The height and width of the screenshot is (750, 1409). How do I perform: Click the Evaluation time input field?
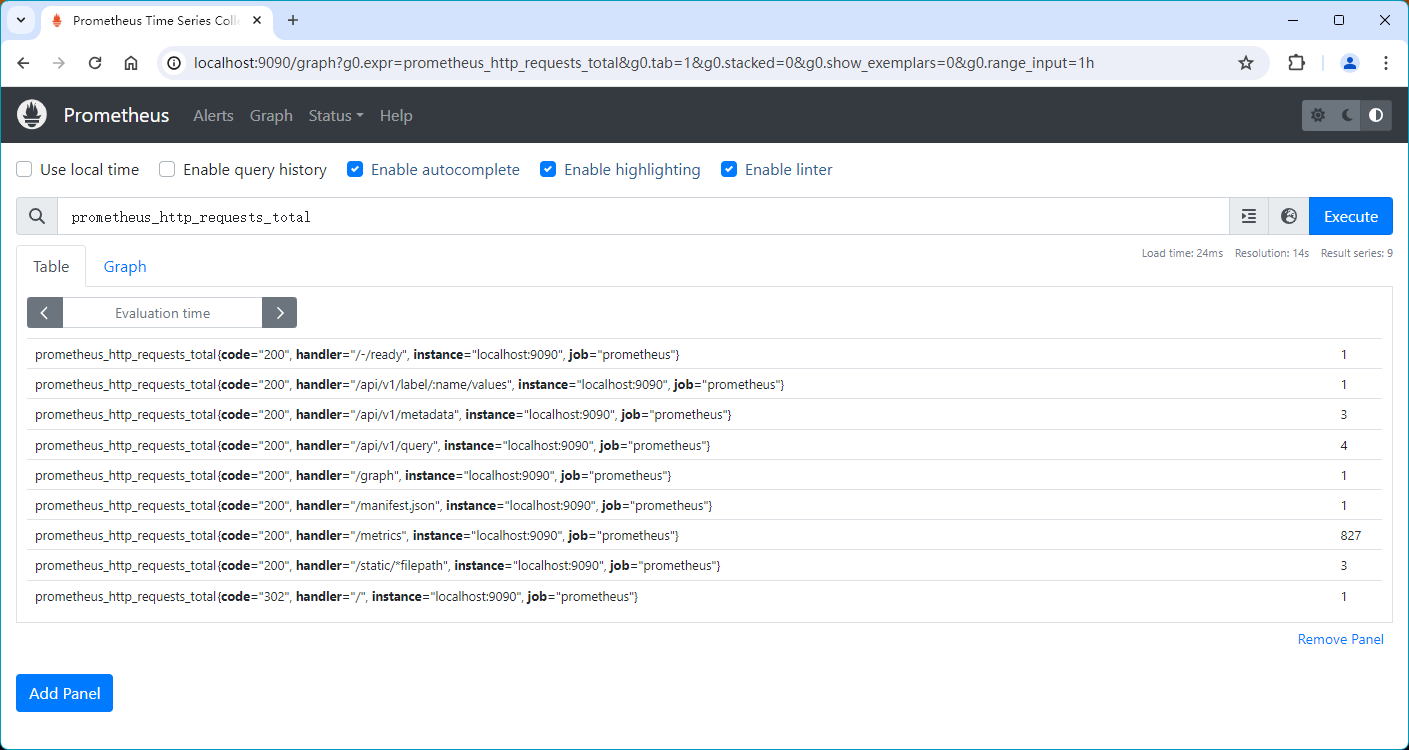[x=162, y=313]
